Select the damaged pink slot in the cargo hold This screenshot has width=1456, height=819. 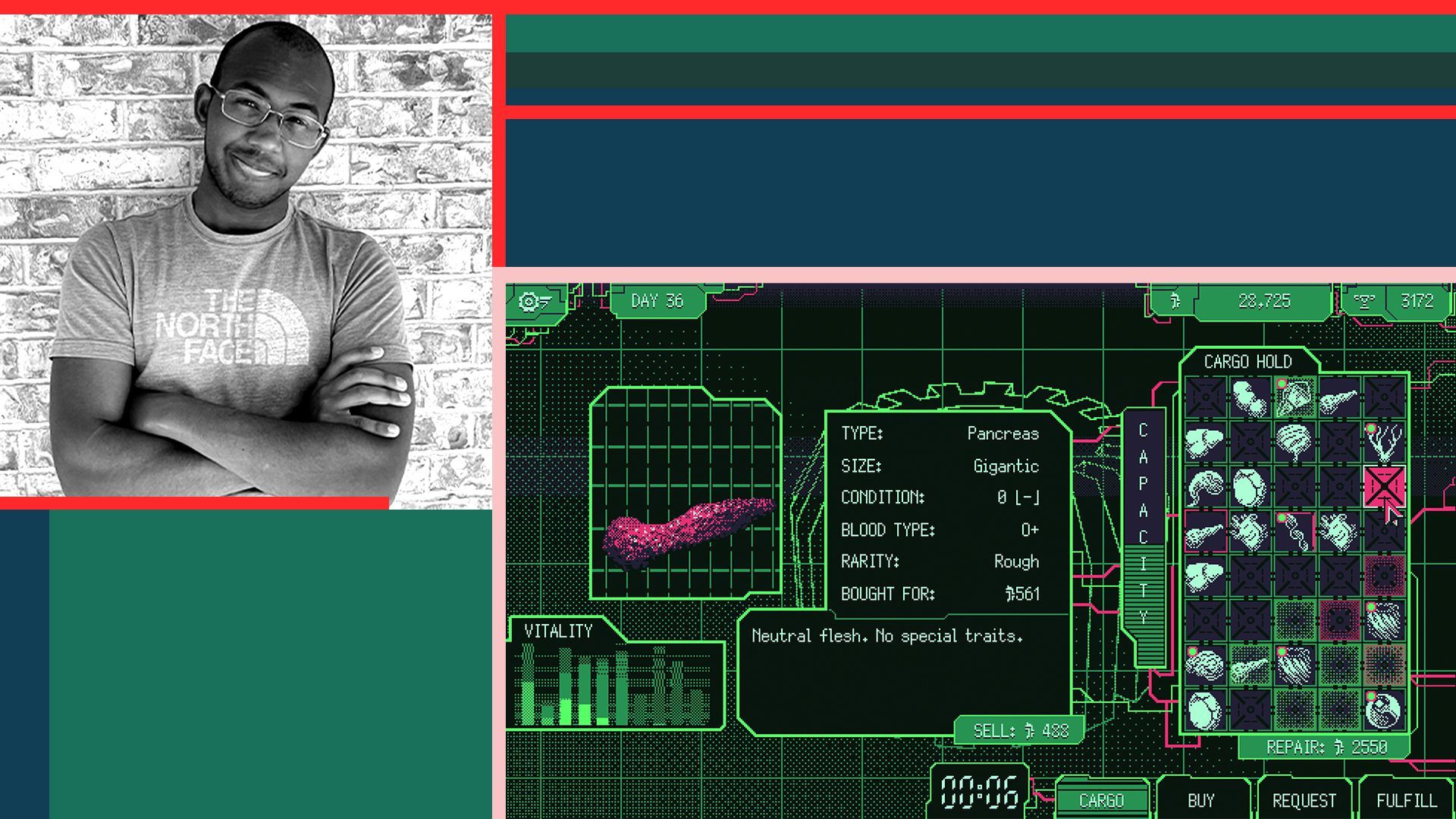(1384, 485)
